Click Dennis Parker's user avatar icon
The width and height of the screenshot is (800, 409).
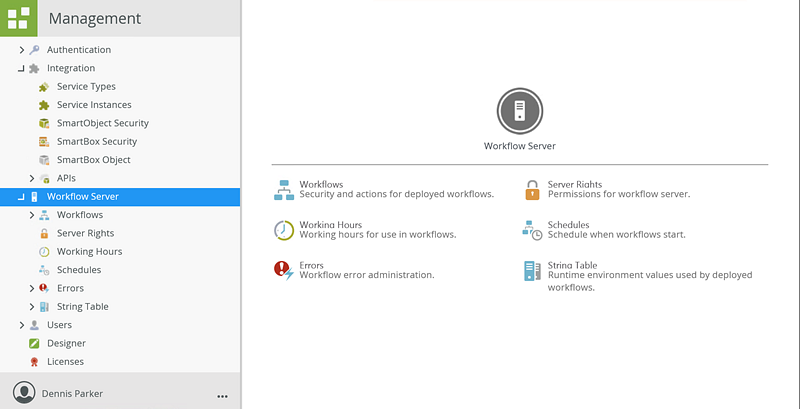click(x=23, y=393)
